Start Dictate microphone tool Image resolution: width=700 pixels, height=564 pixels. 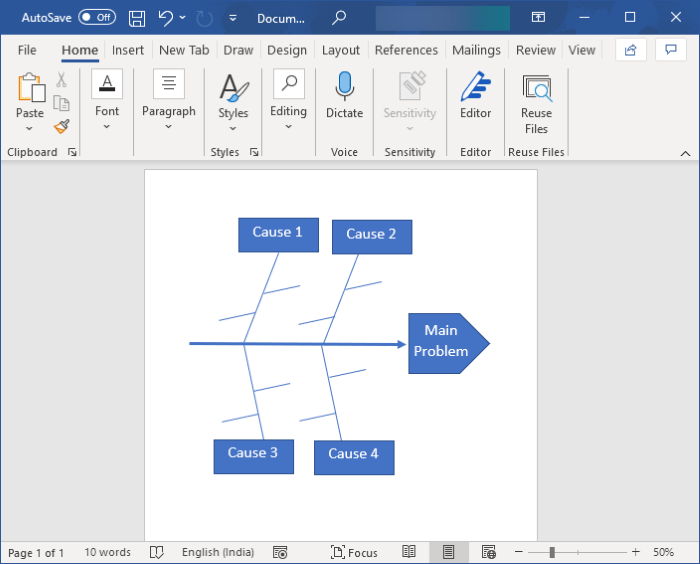344,96
